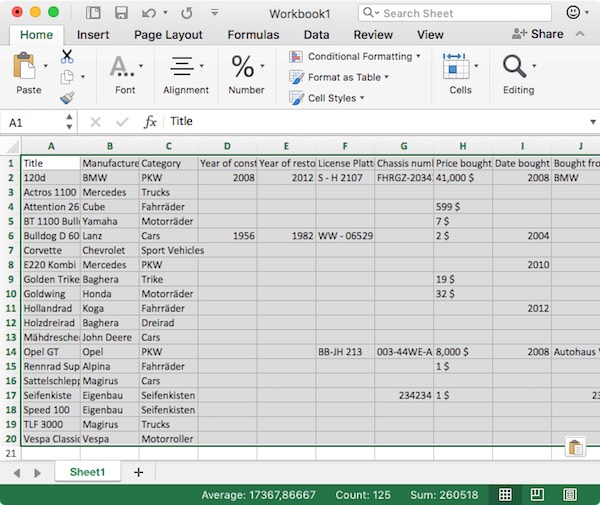Click the Redo circular arrow icon
This screenshot has height=505, width=600.
coord(187,13)
